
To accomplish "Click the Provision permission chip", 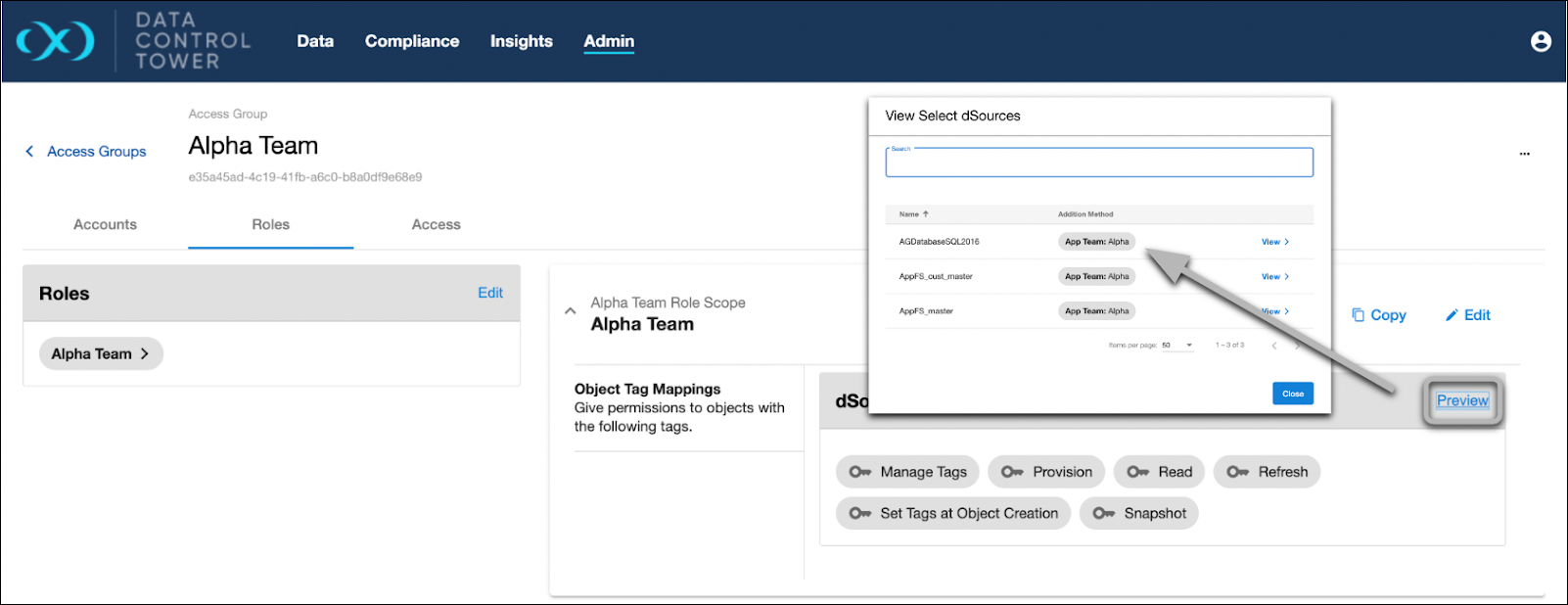I will [x=1046, y=472].
